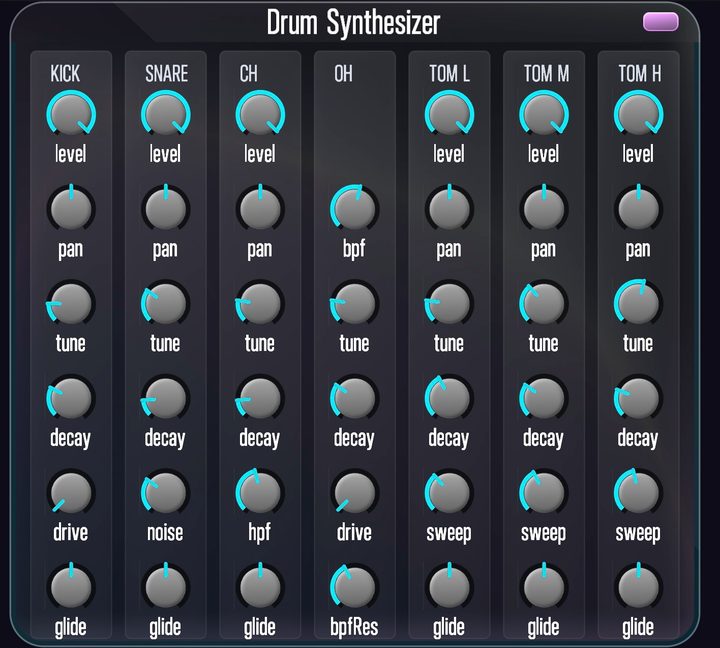Click the 'hpf' label in CH column
The image size is (720, 648).
point(259,534)
